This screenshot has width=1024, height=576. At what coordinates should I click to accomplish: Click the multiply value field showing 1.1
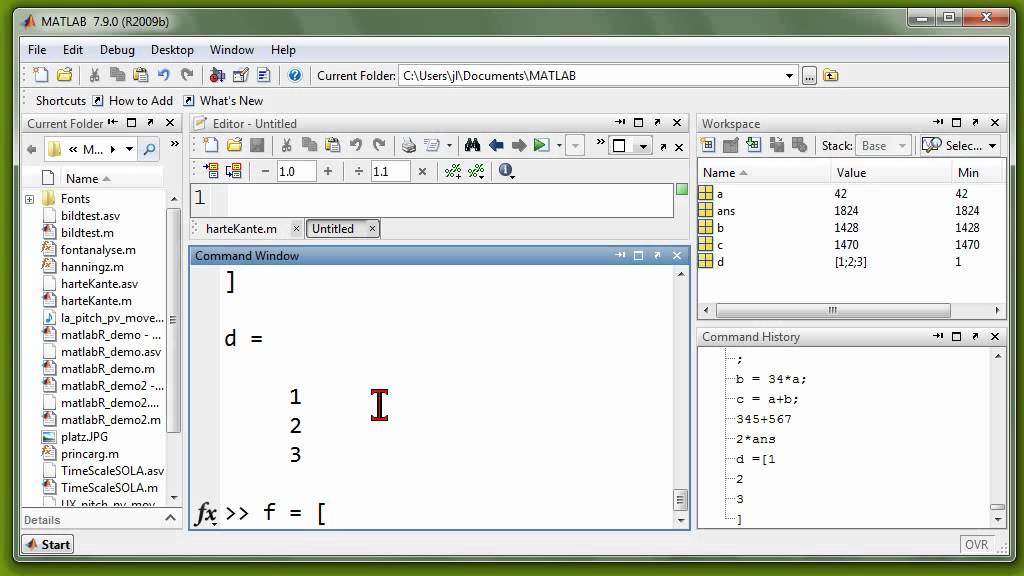(390, 172)
